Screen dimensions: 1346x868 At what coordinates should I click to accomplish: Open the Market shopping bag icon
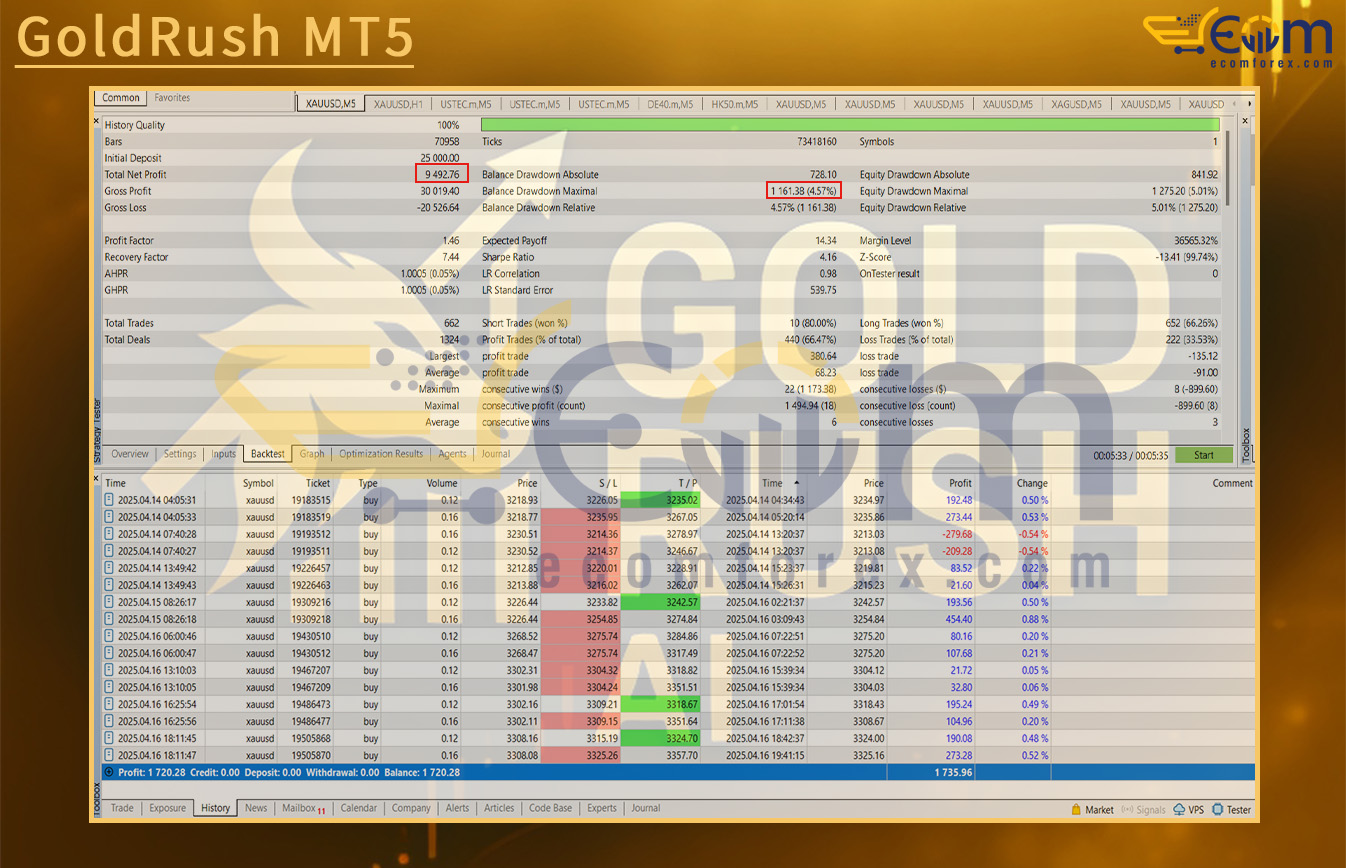point(1076,809)
